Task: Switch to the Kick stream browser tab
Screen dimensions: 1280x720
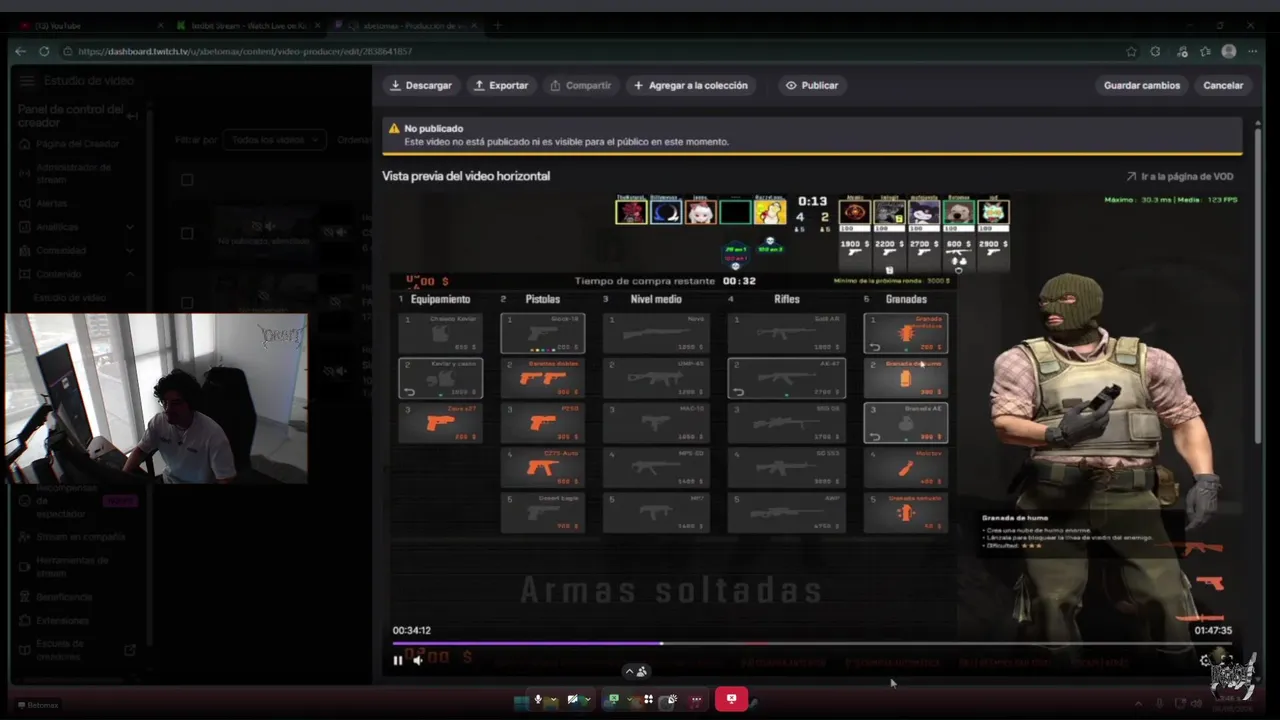Action: [x=247, y=25]
